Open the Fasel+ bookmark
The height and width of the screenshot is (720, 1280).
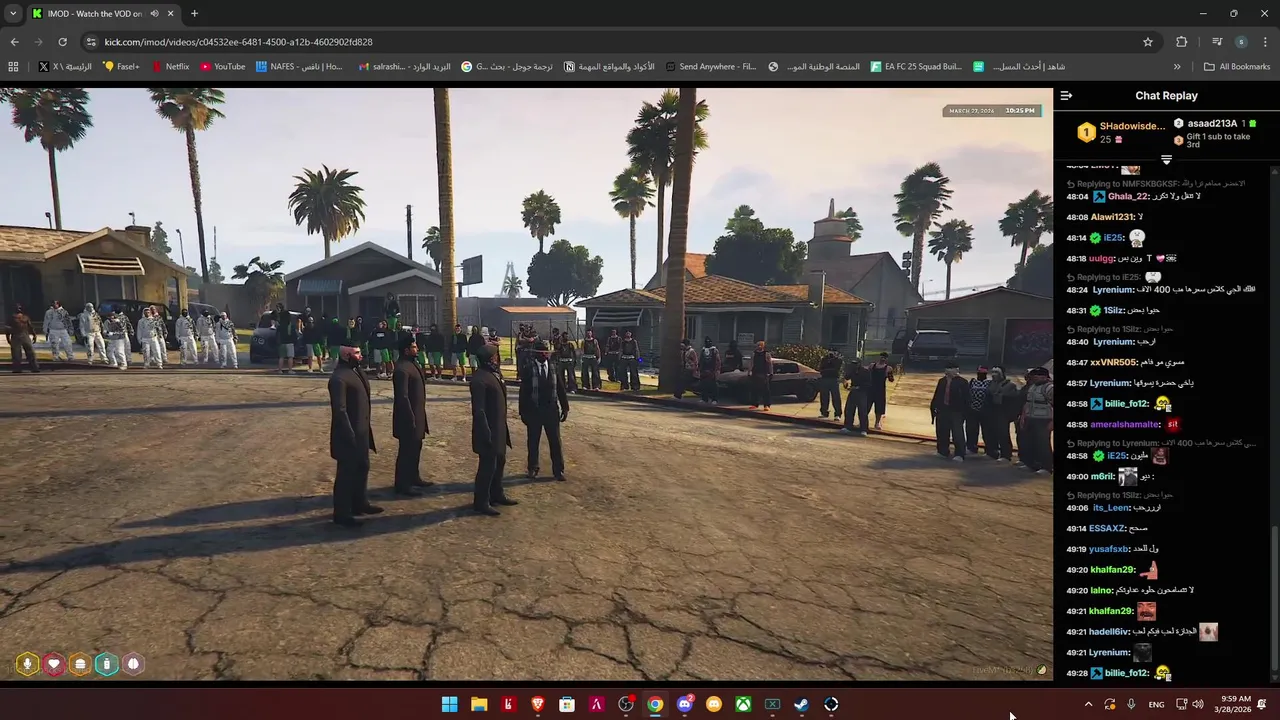click(122, 67)
